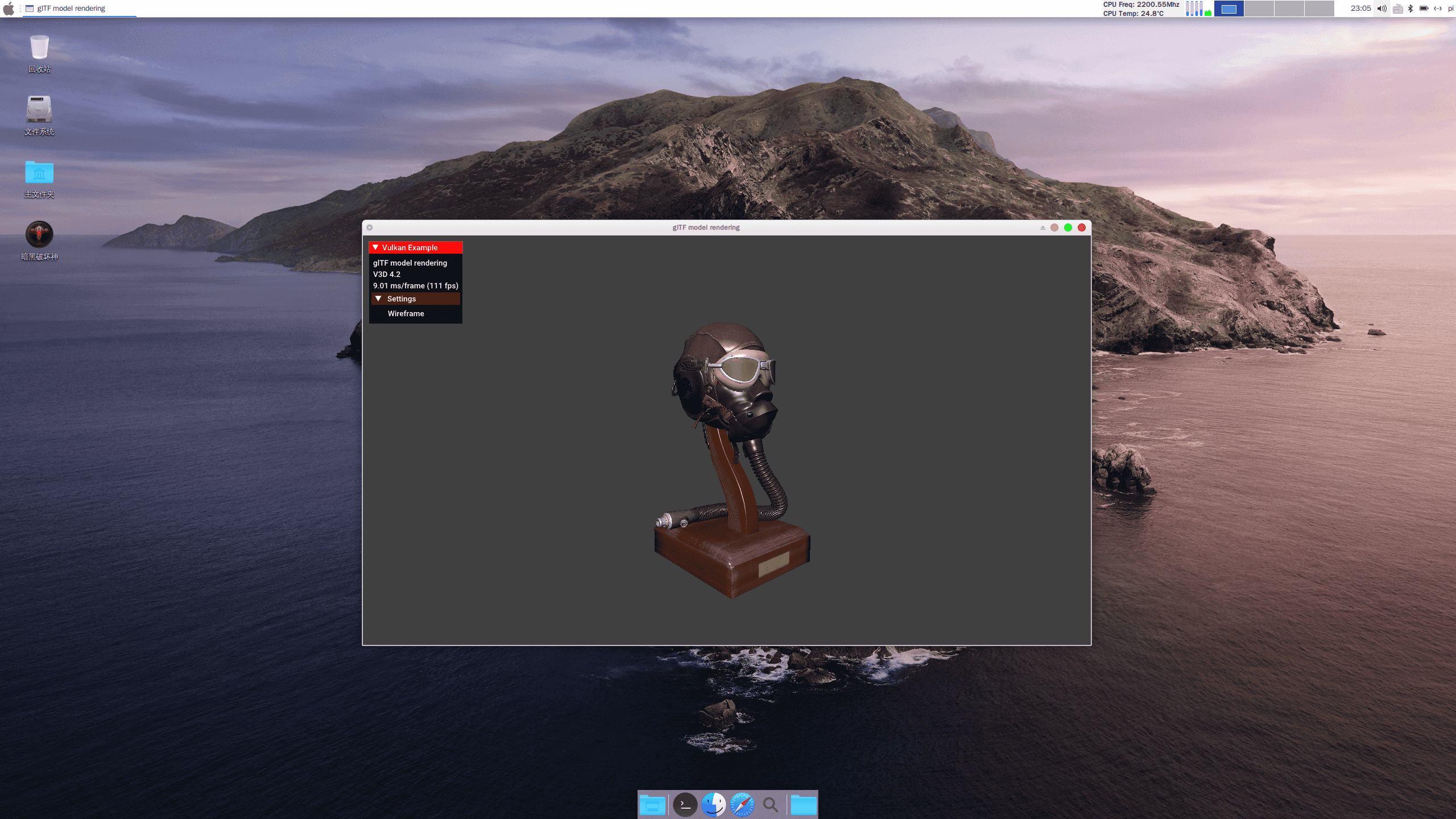The height and width of the screenshot is (819, 1456).
Task: Open the 主文件夹 home folder
Action: (39, 172)
